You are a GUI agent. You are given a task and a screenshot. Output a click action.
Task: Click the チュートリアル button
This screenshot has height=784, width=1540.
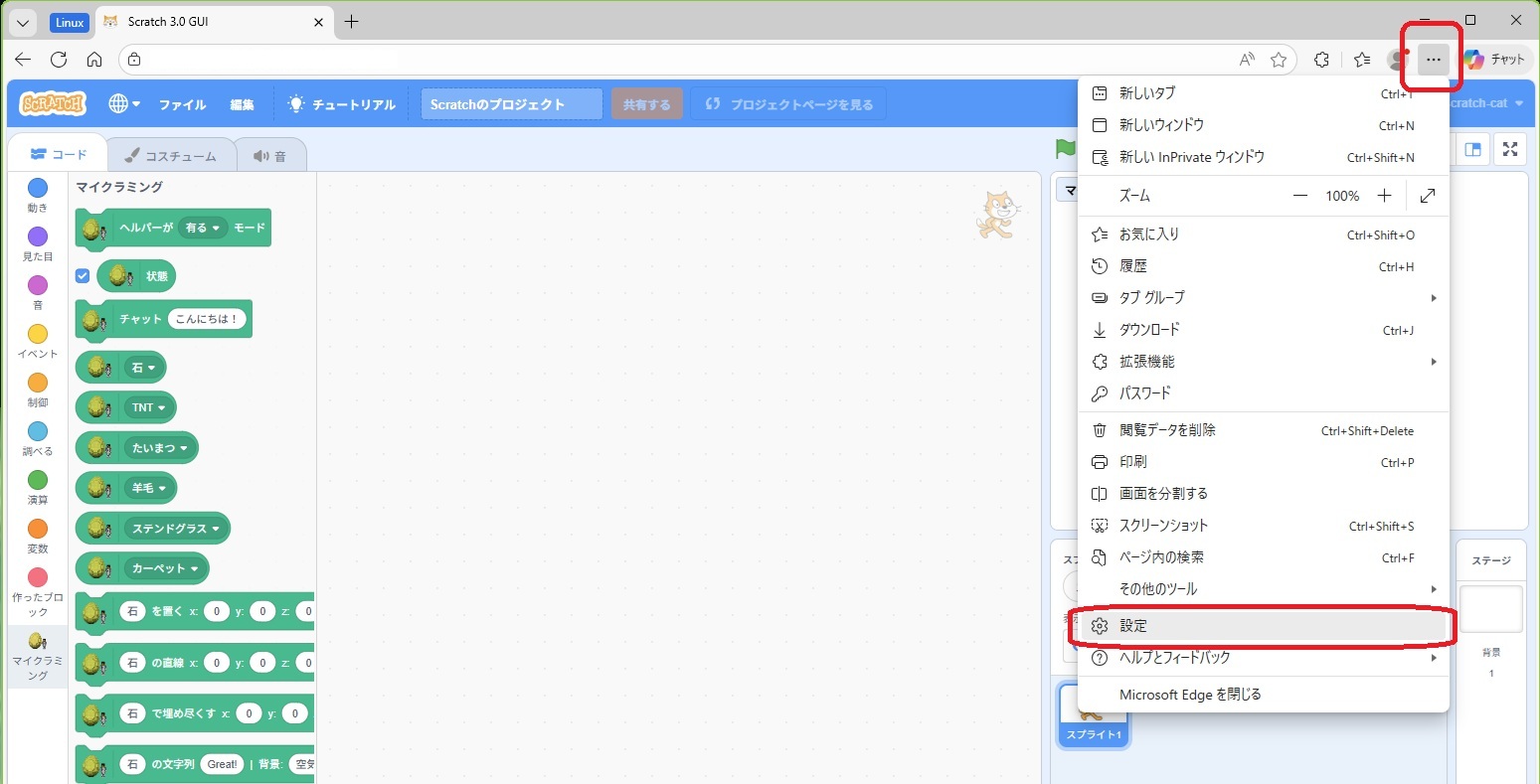[x=342, y=104]
